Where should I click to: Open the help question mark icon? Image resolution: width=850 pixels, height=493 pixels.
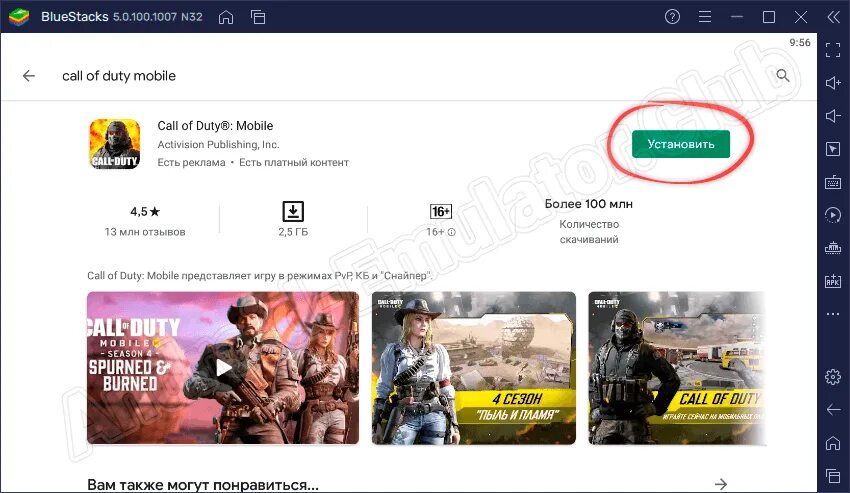tap(672, 17)
